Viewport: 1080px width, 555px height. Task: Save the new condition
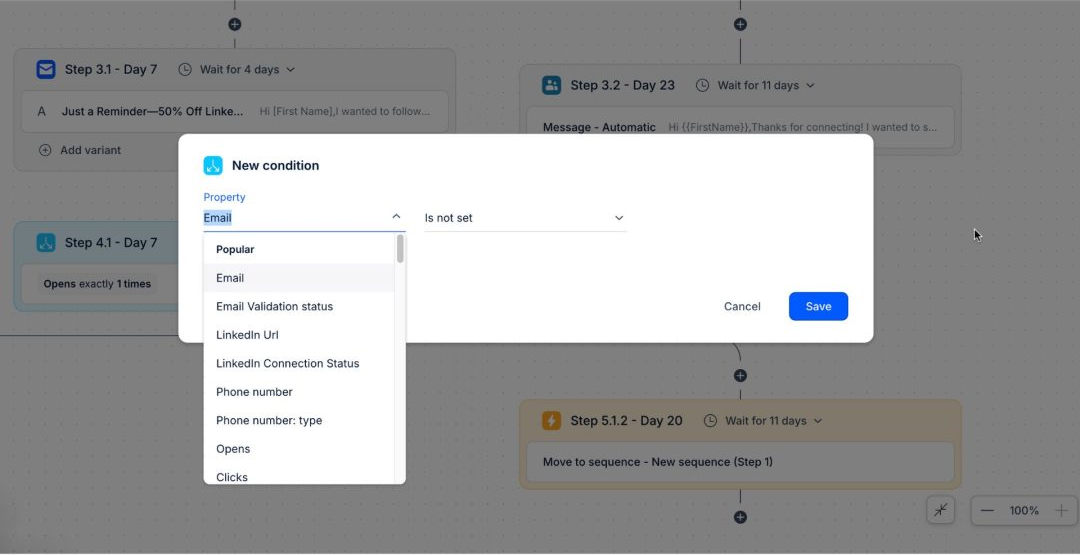point(818,306)
